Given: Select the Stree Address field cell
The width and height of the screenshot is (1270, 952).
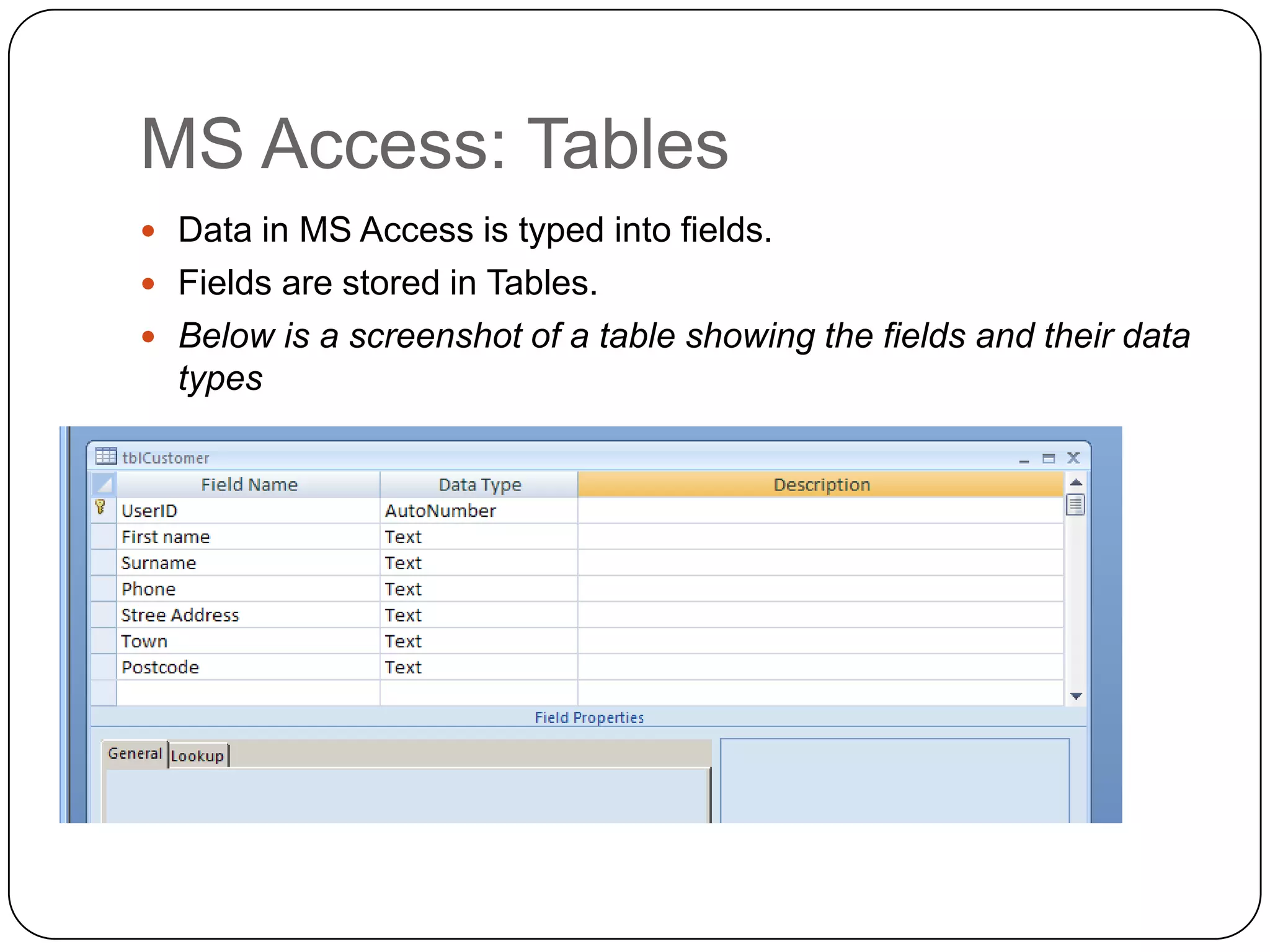Looking at the screenshot, I should pos(248,615).
